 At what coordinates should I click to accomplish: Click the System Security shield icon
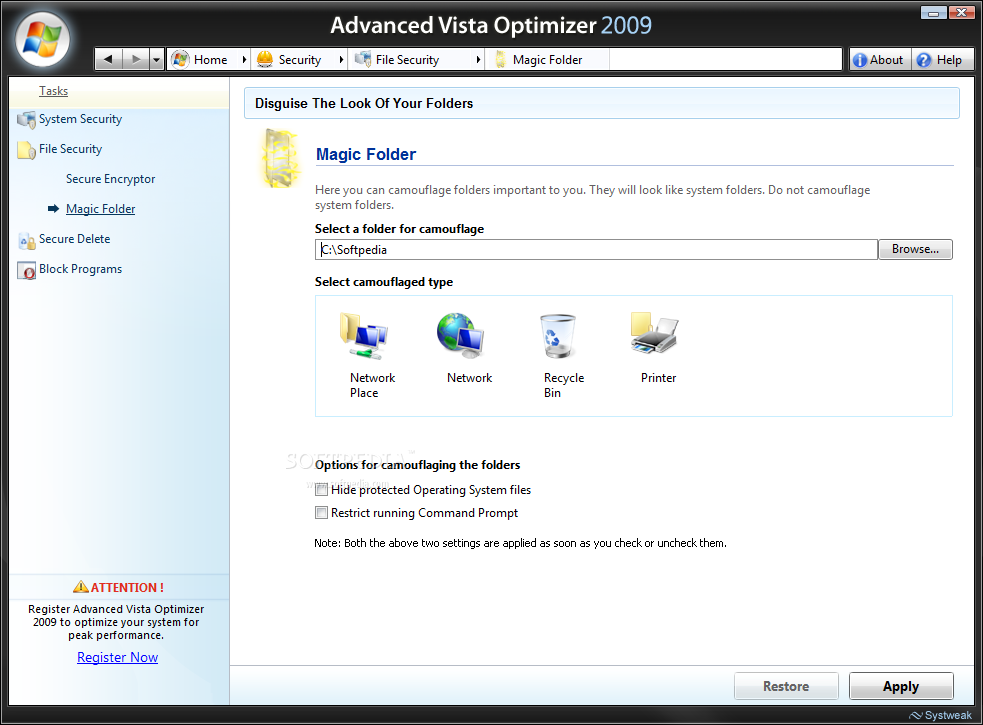click(x=26, y=120)
